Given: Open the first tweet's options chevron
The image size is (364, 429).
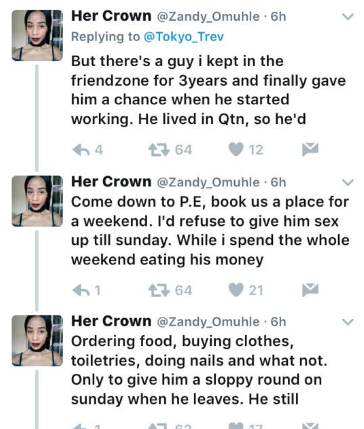Looking at the screenshot, I should 348,16.
